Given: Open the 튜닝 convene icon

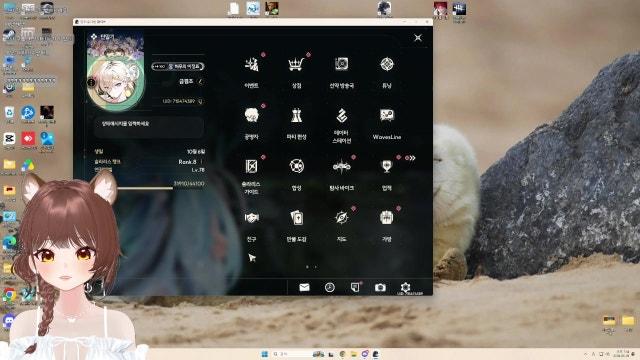Looking at the screenshot, I should click(387, 64).
